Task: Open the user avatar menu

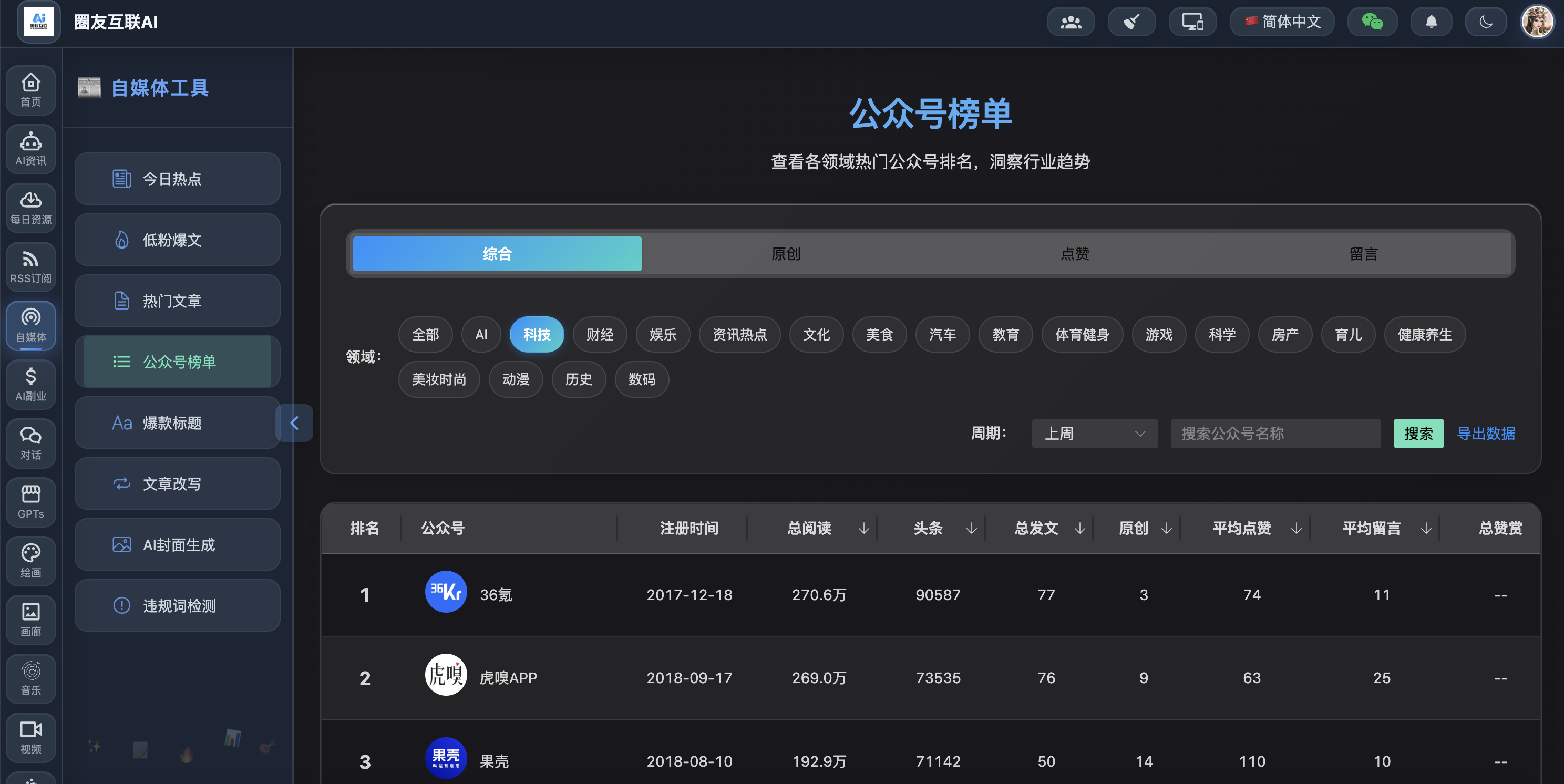Action: tap(1537, 23)
